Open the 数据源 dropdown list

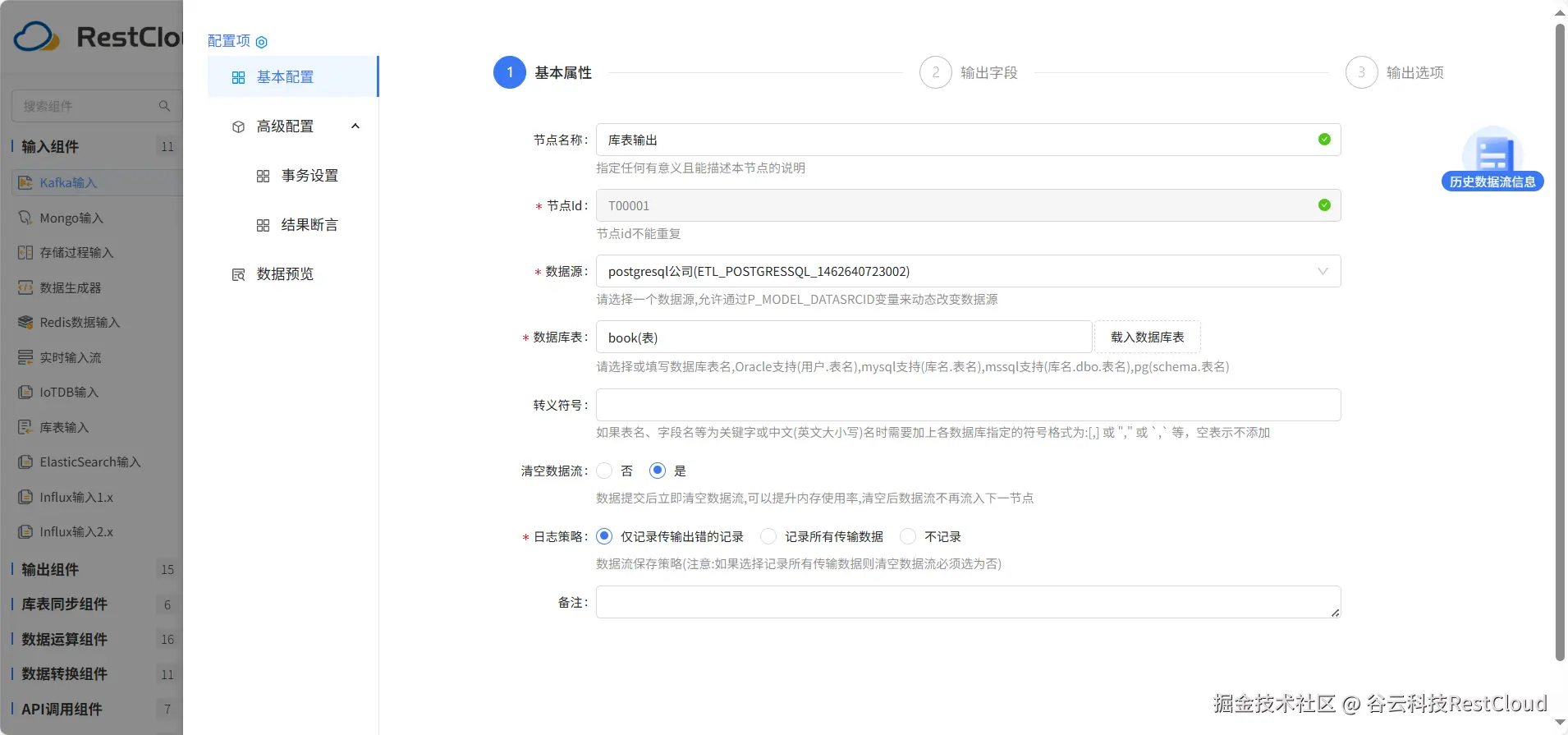click(968, 271)
